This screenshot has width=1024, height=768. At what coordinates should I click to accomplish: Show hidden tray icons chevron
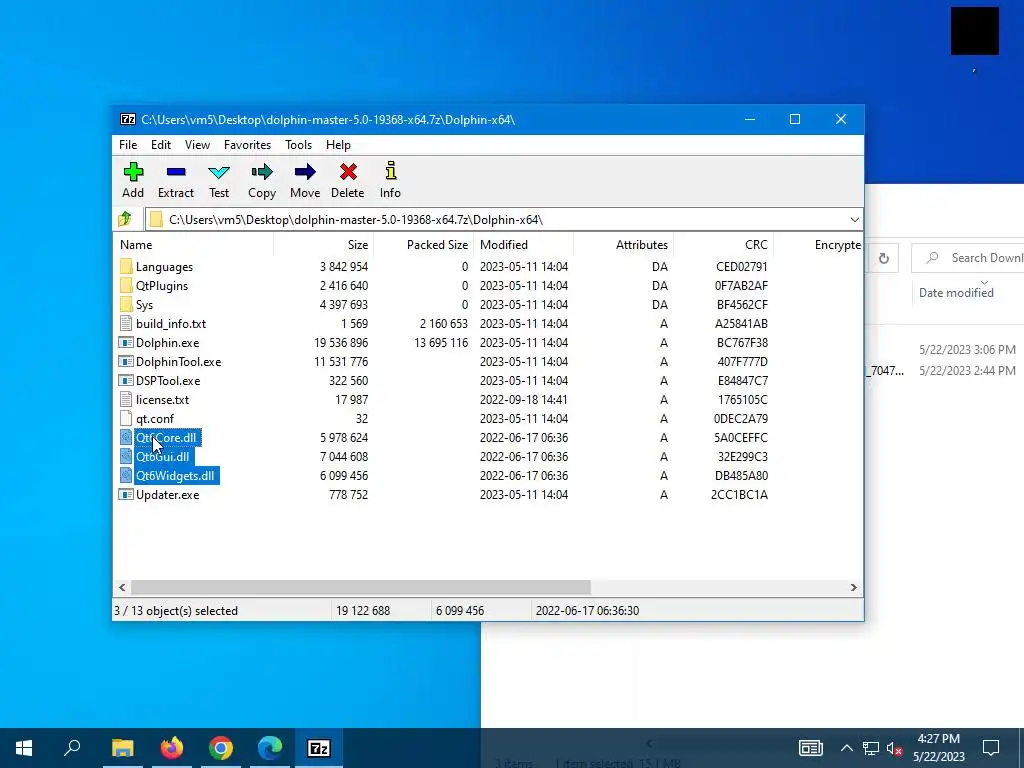click(x=846, y=748)
